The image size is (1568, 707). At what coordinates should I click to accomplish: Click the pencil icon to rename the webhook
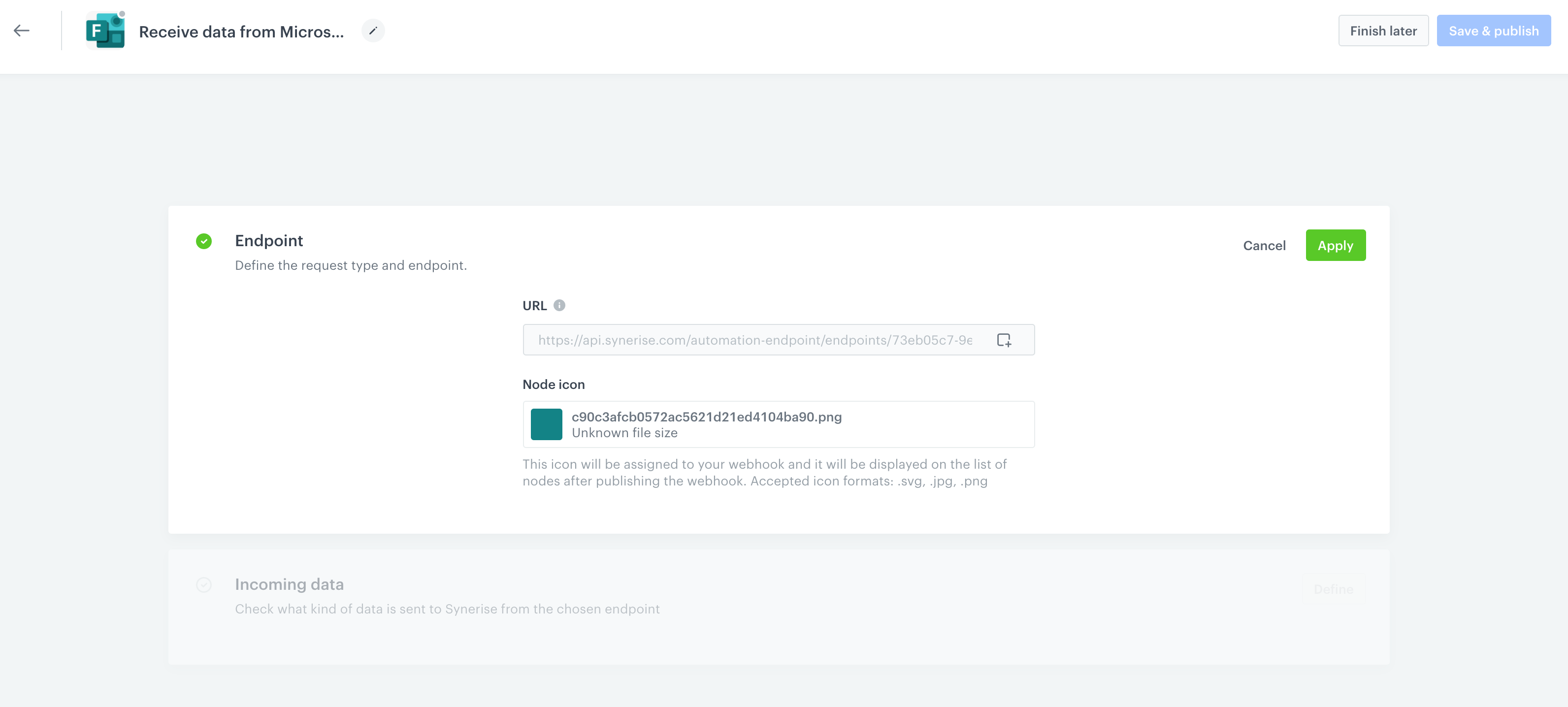click(373, 31)
